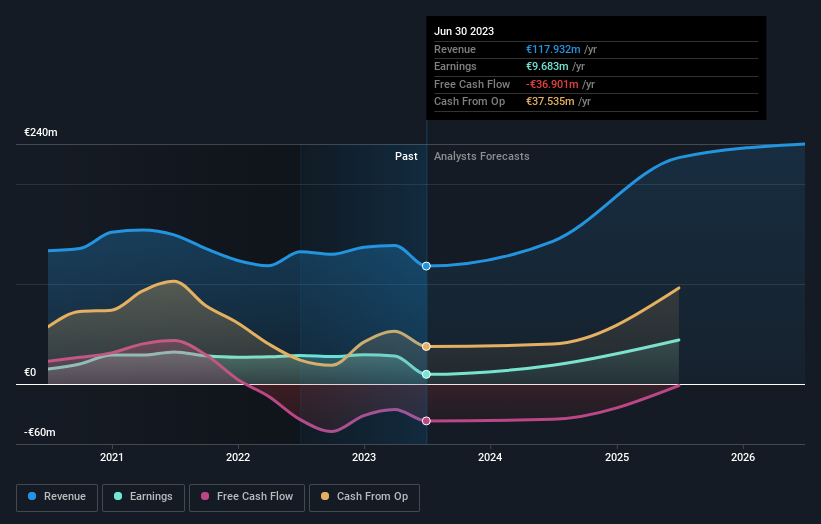This screenshot has width=821, height=524.
Task: Select the blue Revenue data point marker
Action: click(426, 266)
